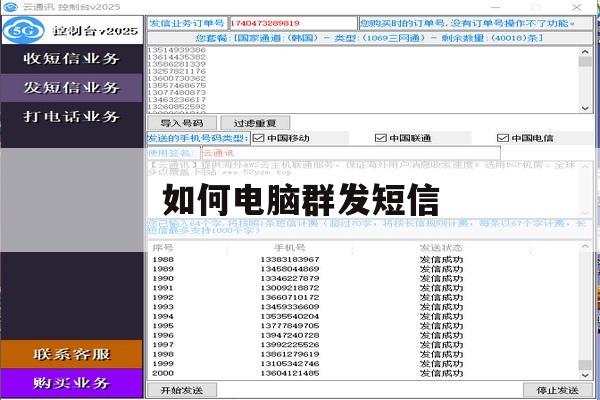Image resolution: width=600 pixels, height=400 pixels.
Task: Click the order number input field
Action: pyautogui.click(x=293, y=23)
